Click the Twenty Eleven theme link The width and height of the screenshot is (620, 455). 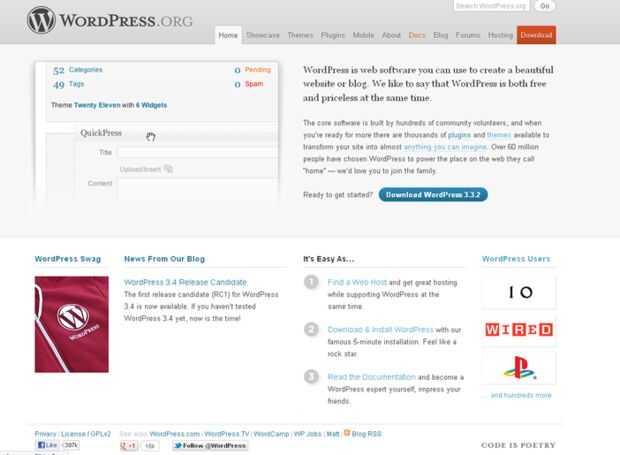point(97,105)
